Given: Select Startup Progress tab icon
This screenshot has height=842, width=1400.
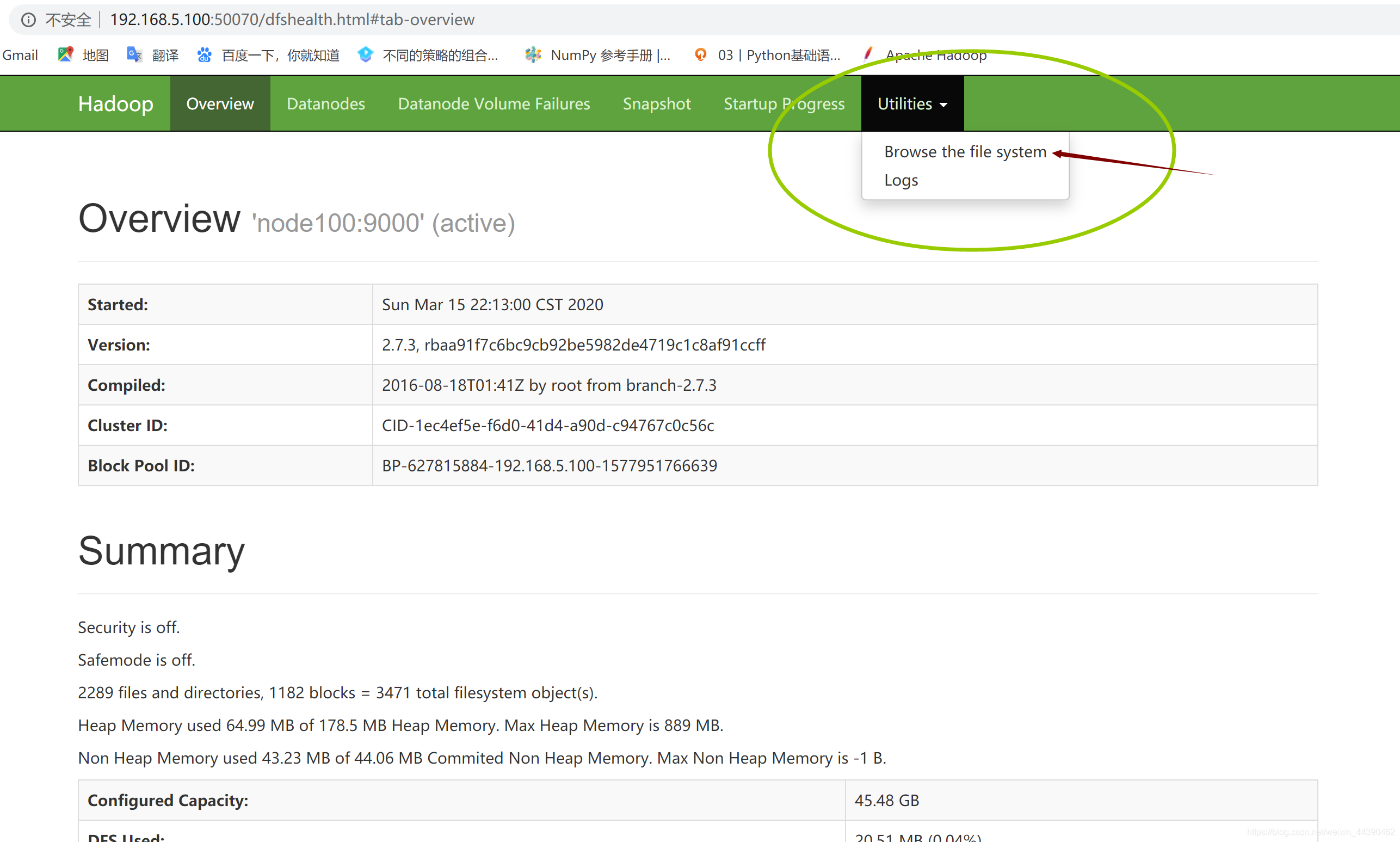Looking at the screenshot, I should coord(783,103).
